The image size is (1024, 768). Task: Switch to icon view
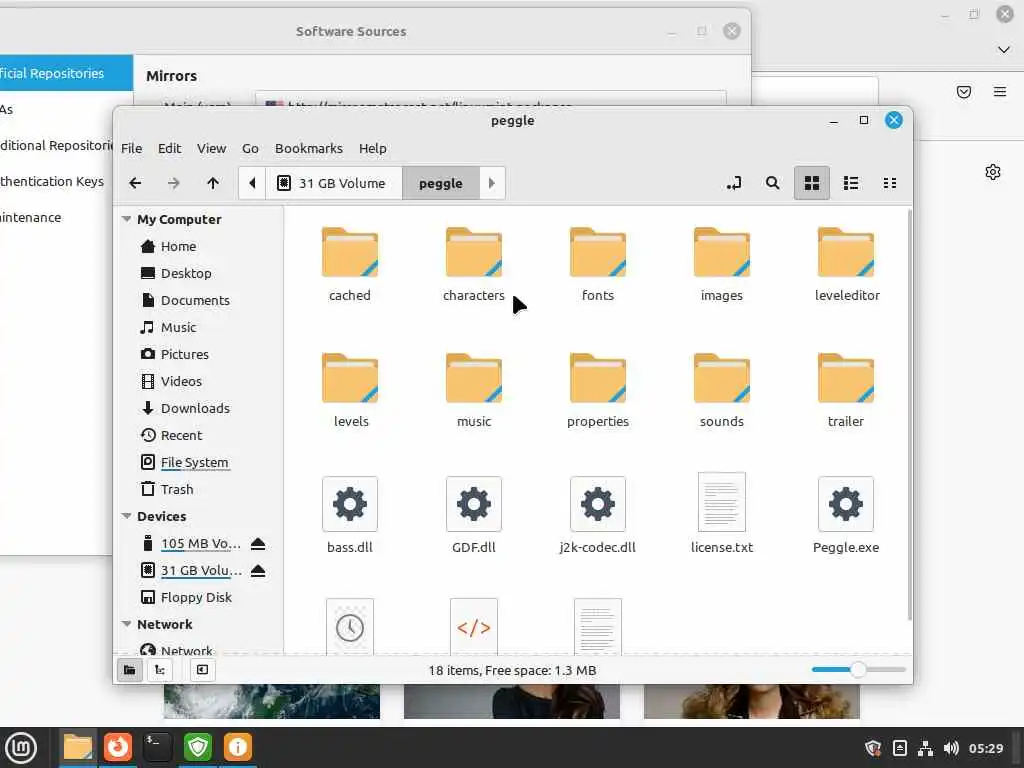(812, 184)
